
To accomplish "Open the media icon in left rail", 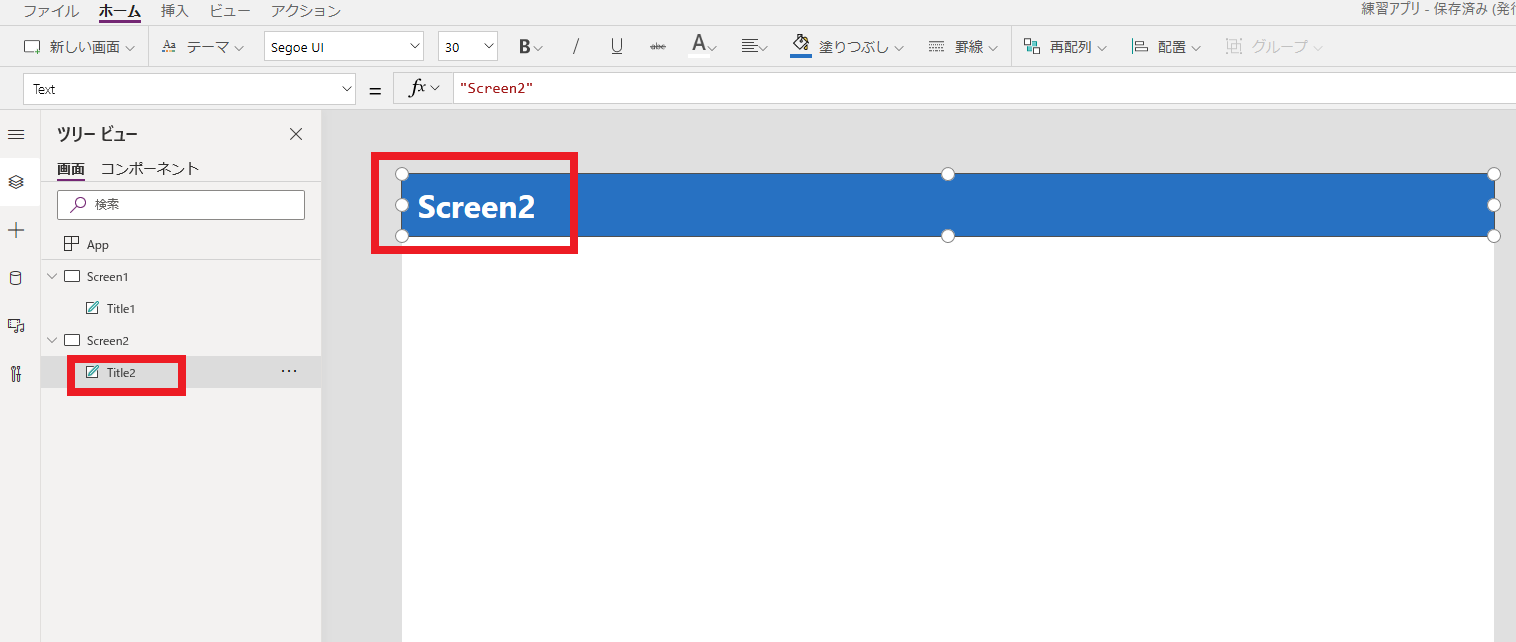I will pos(16,326).
